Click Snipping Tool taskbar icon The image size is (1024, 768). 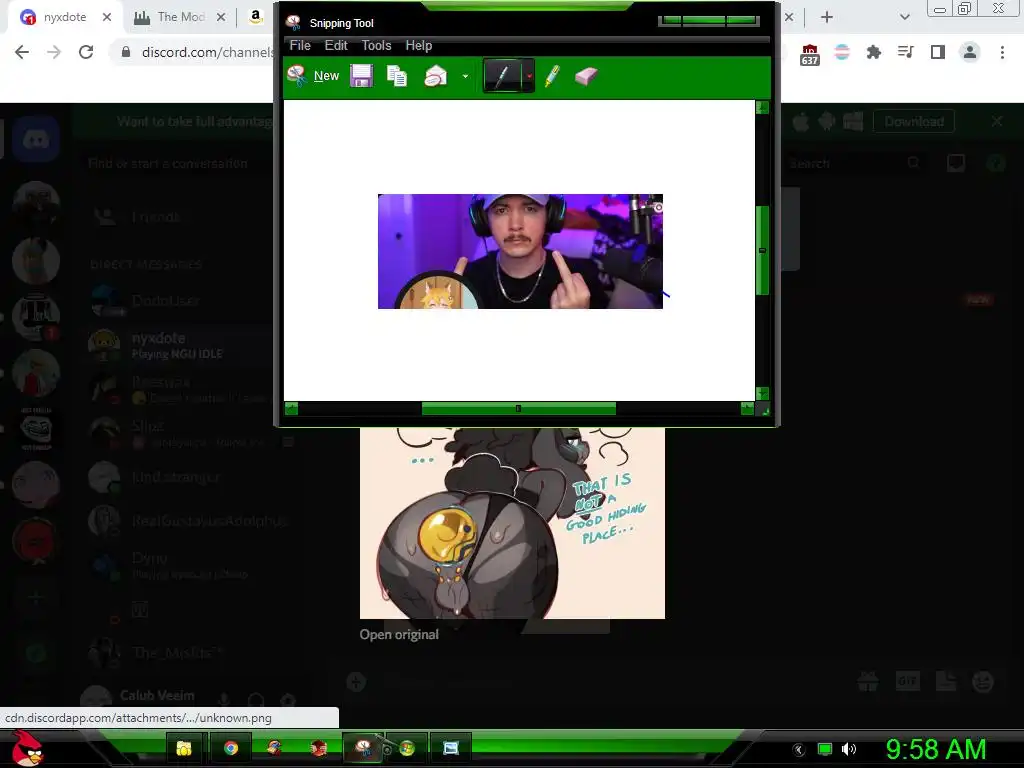click(362, 747)
